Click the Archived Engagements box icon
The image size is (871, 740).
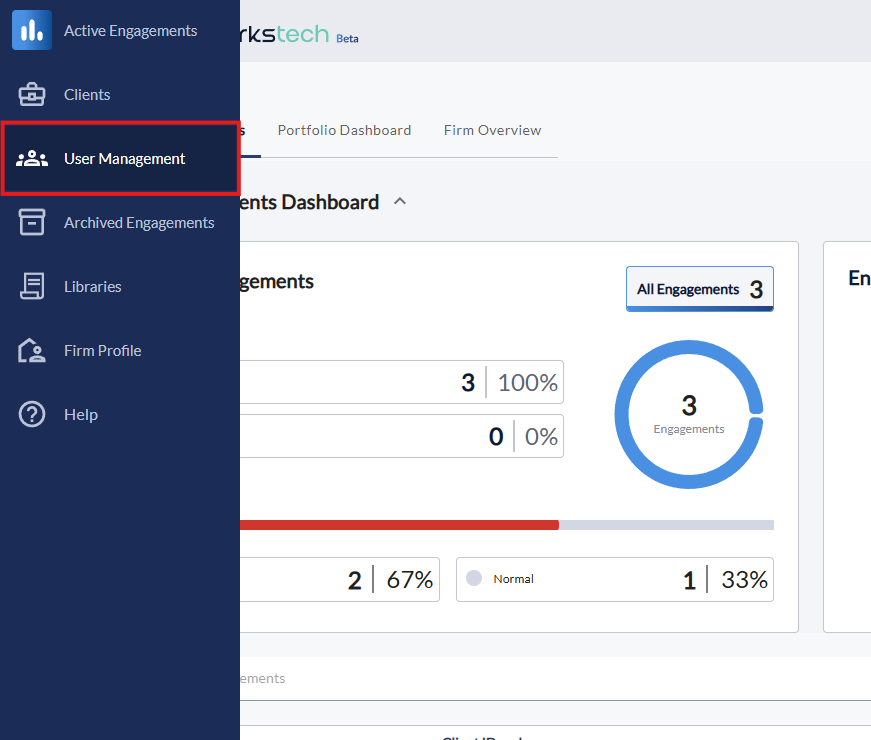point(32,223)
